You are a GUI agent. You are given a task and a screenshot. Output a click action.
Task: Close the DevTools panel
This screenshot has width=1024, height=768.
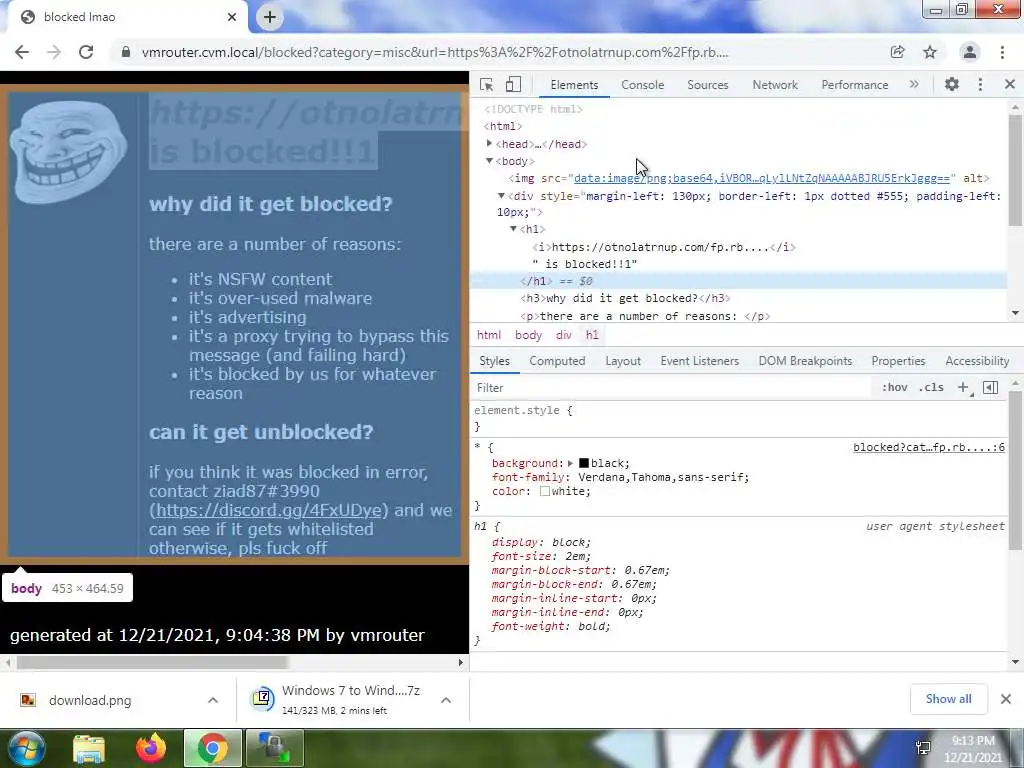(1010, 84)
